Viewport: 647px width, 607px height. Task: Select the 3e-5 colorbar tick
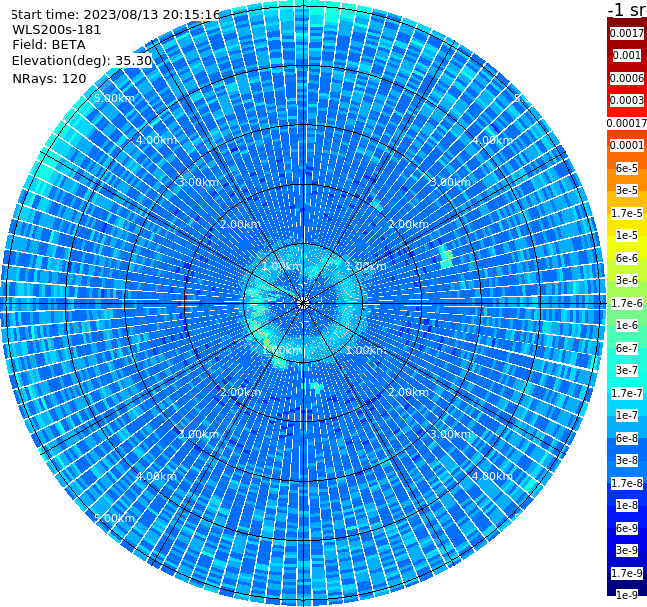pyautogui.click(x=627, y=190)
